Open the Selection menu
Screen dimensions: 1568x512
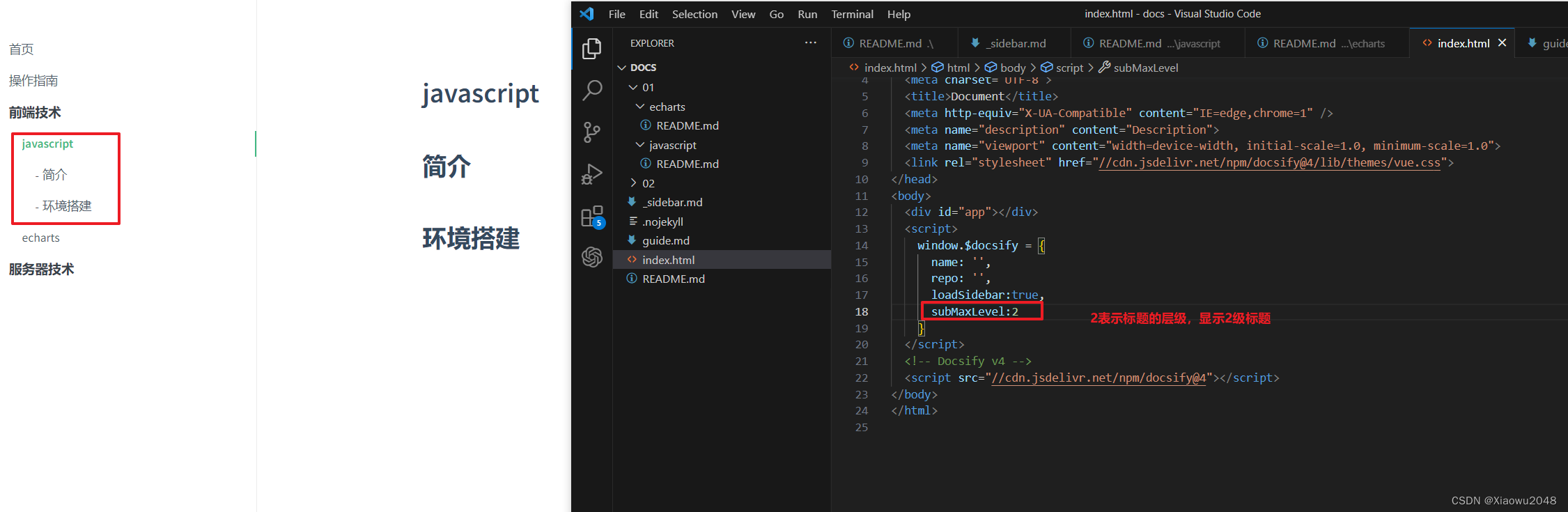click(694, 14)
